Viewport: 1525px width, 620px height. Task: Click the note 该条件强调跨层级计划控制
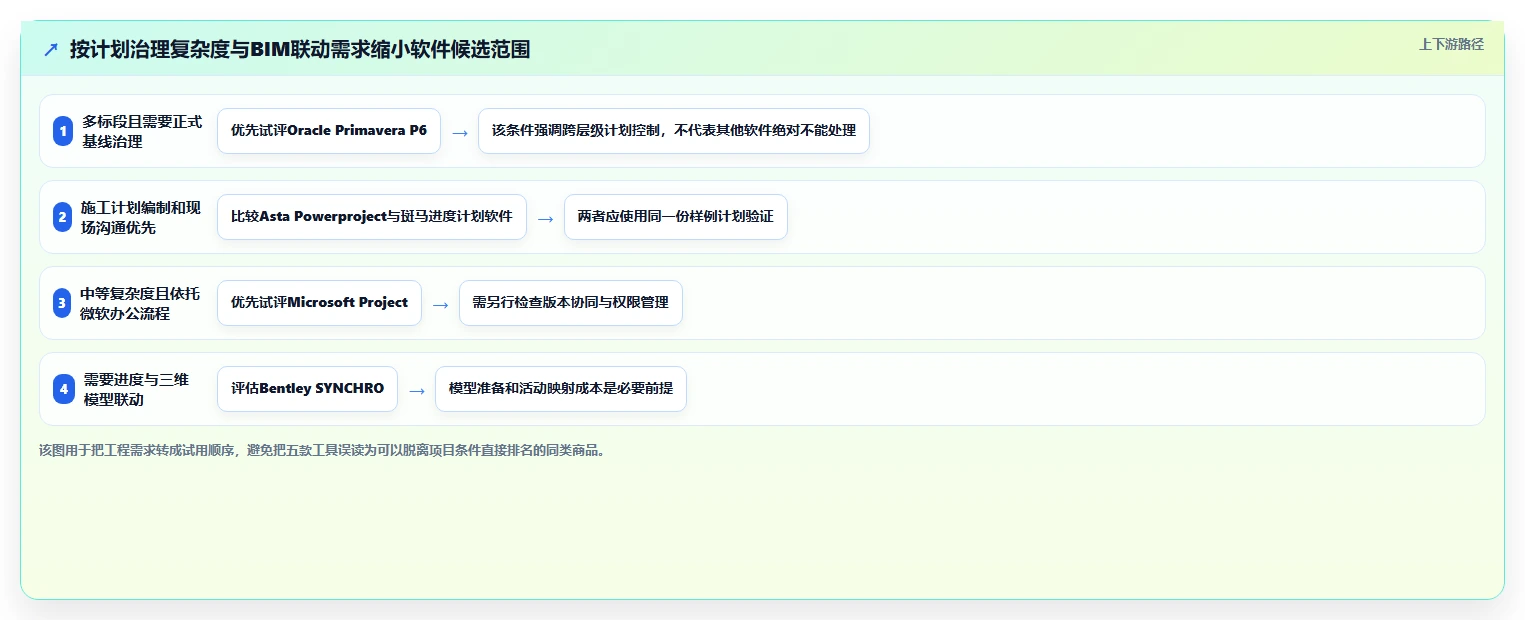674,131
